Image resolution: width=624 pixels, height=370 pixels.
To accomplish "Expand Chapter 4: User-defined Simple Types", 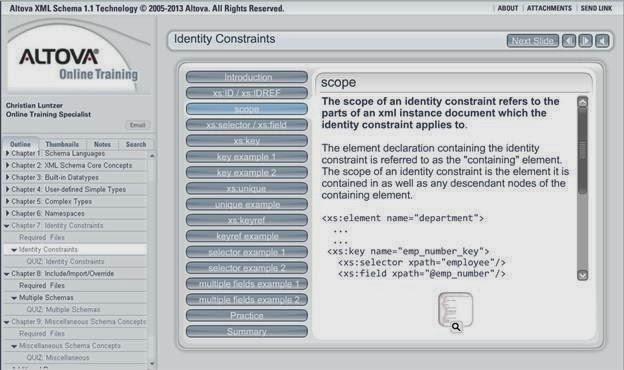I will 7,189.
